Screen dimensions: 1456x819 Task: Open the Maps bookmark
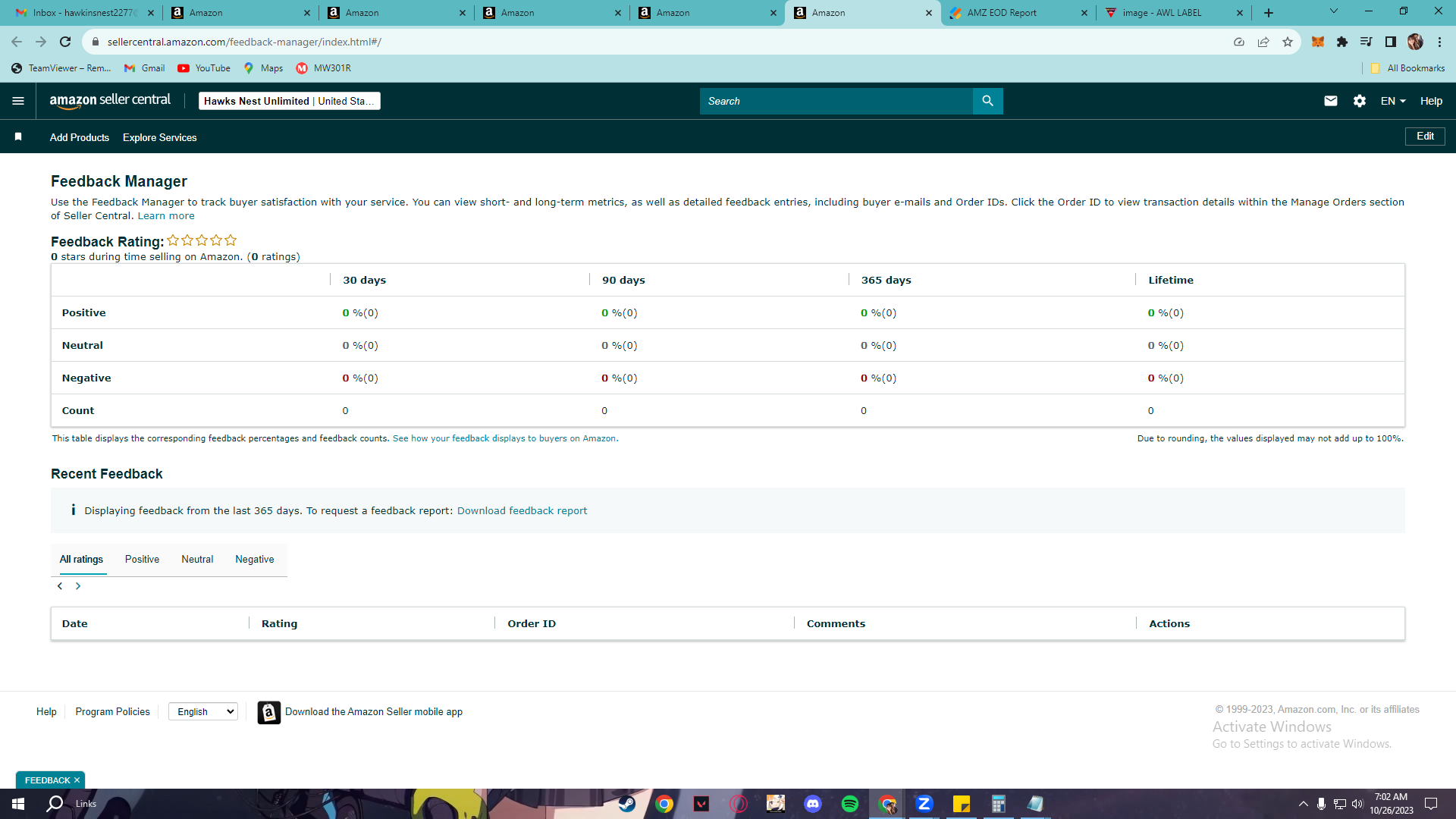(263, 68)
